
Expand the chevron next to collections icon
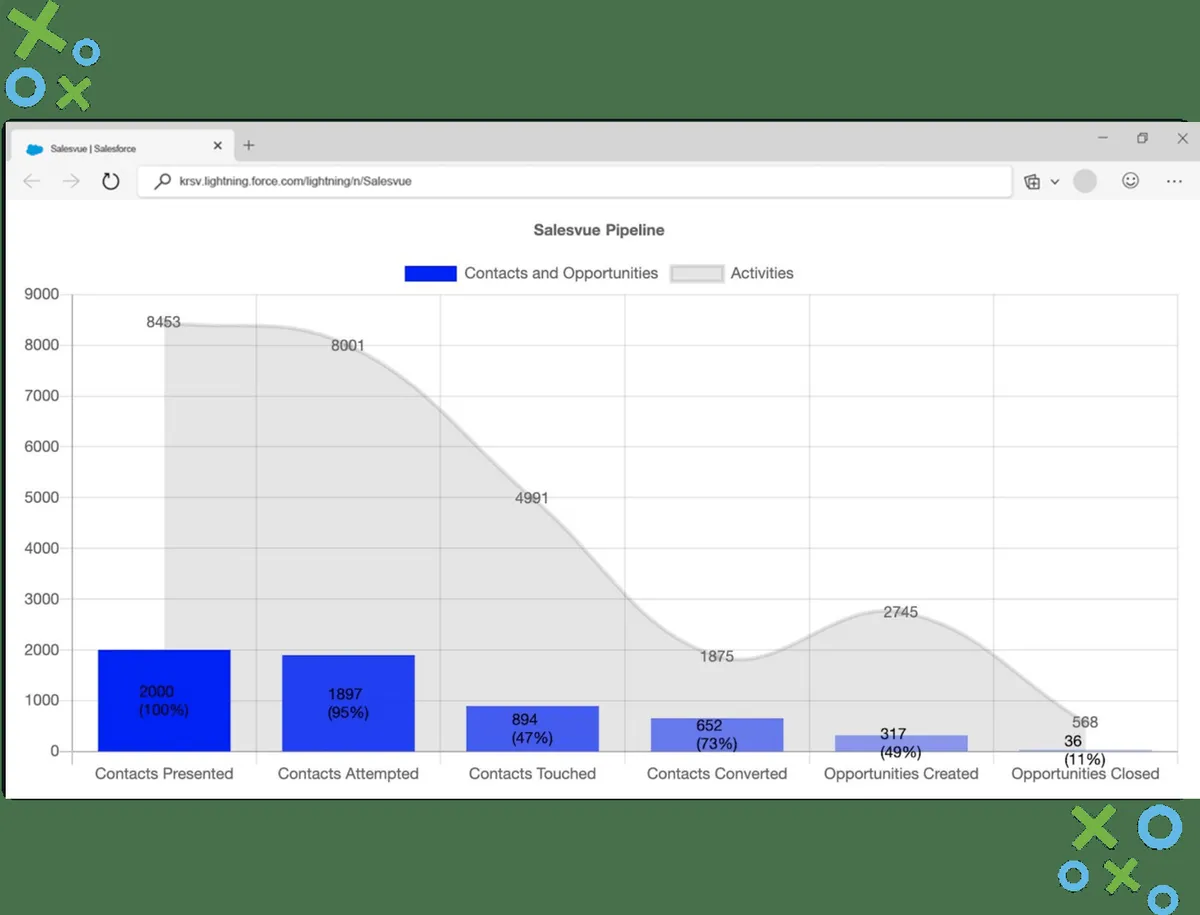(1054, 182)
